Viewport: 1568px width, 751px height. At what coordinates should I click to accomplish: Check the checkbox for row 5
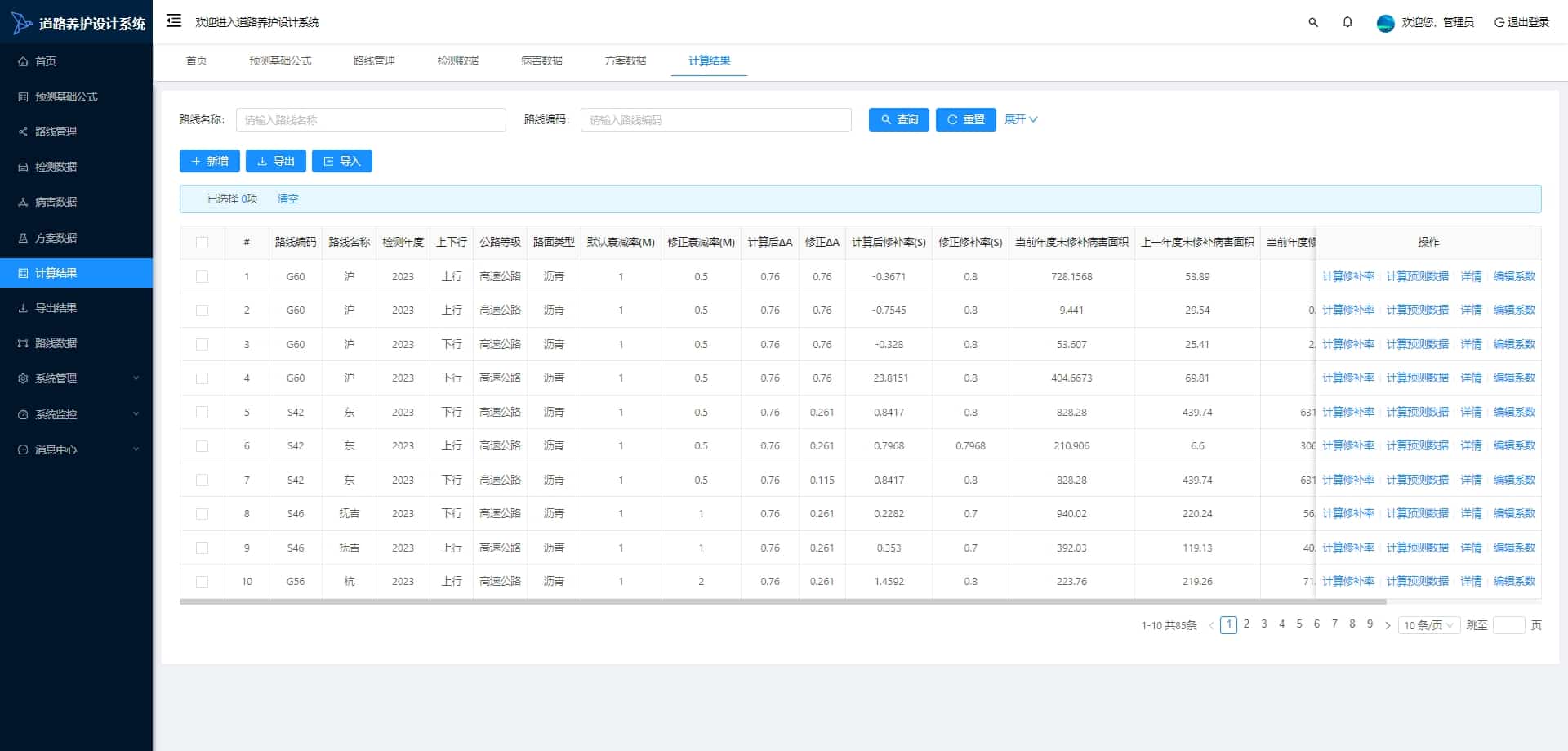click(x=202, y=412)
